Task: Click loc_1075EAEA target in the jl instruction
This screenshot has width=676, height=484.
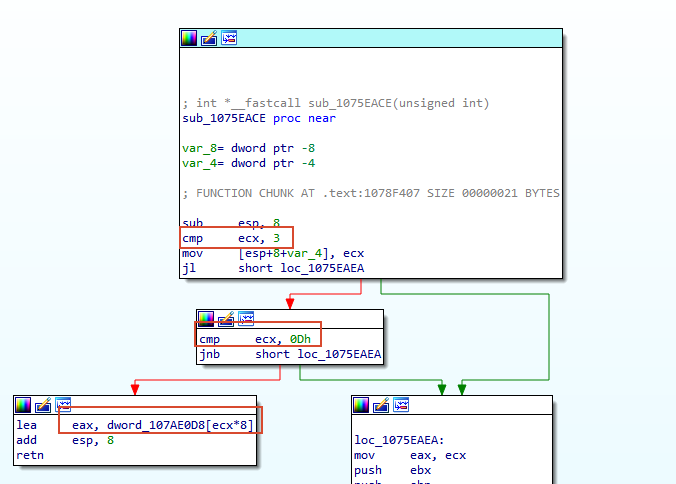Action: coord(322,268)
